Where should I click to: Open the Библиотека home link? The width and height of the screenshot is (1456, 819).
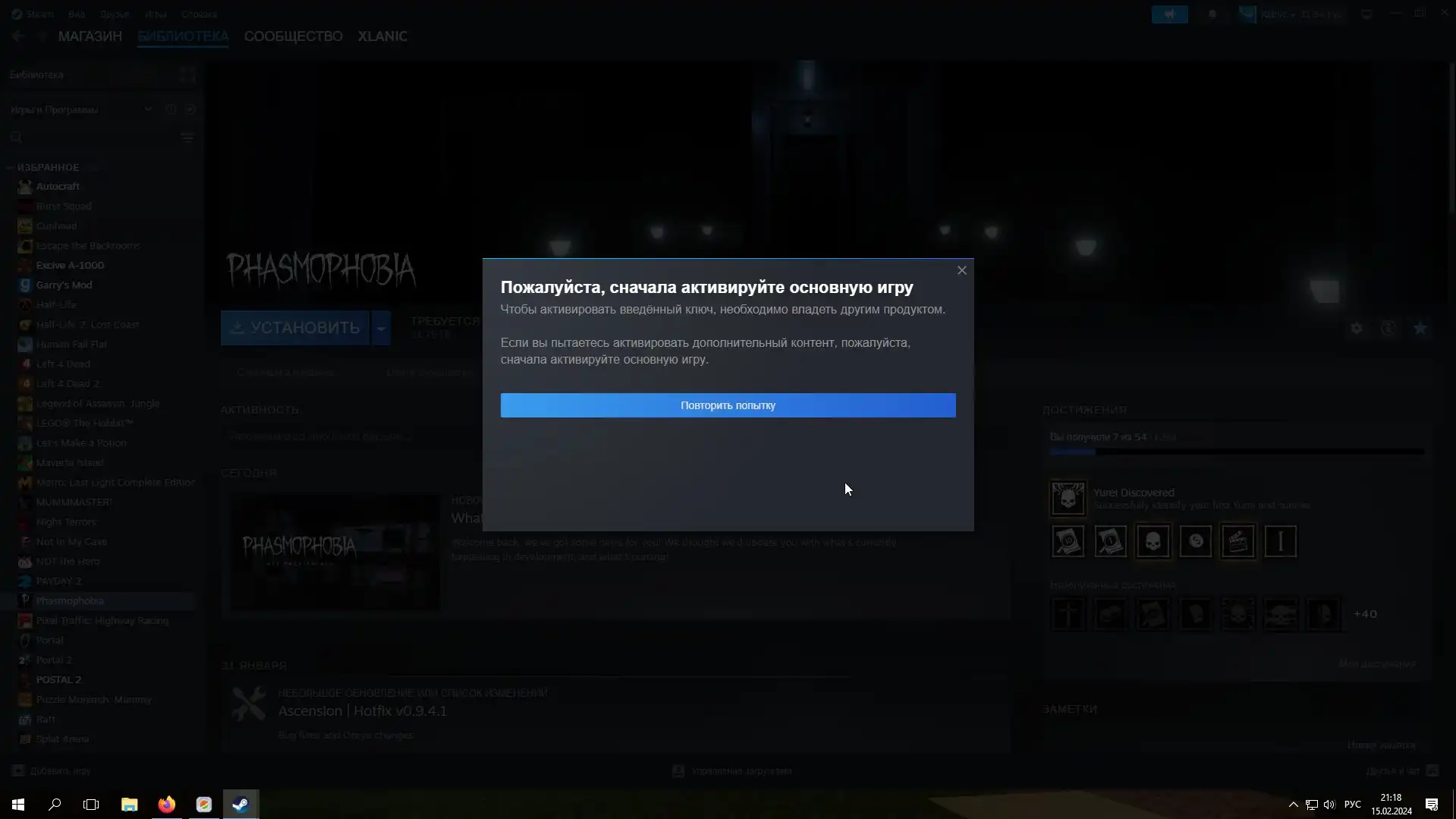coord(36,74)
